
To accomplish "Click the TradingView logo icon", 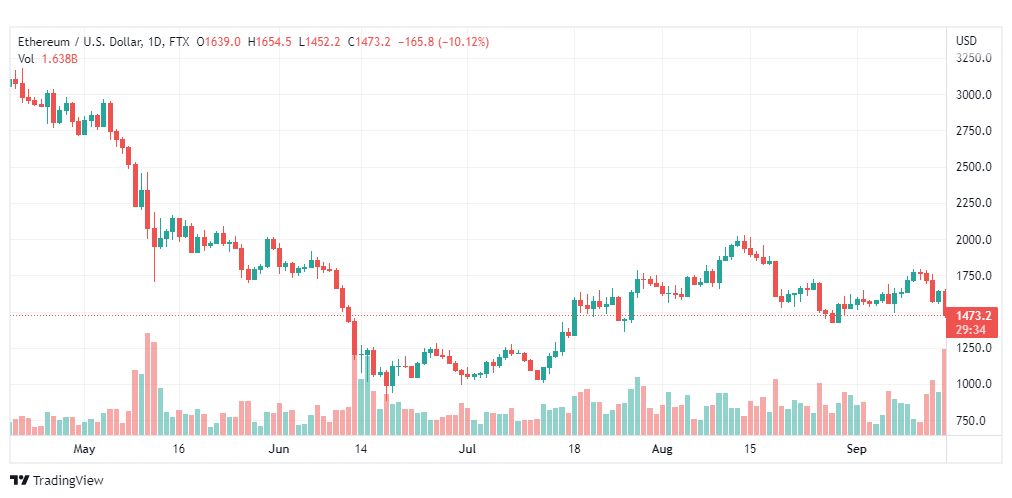I will (x=19, y=481).
